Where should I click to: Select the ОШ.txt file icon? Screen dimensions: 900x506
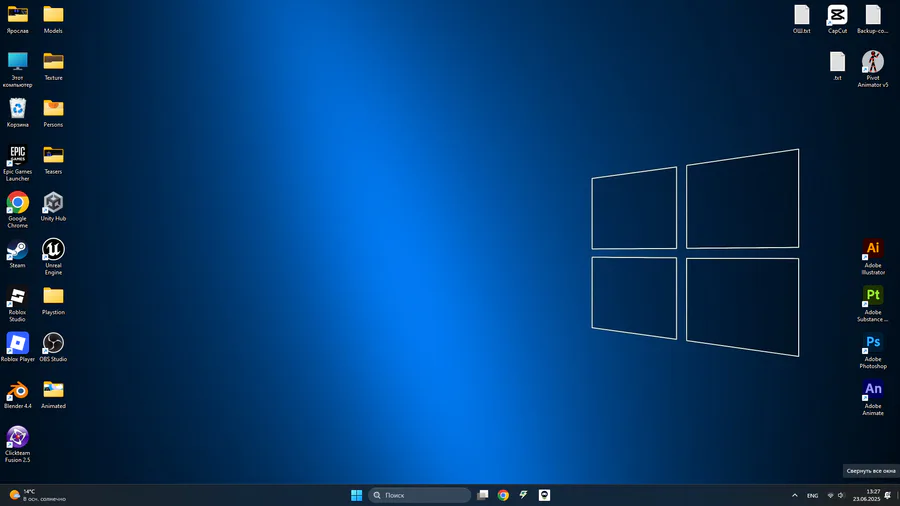[x=802, y=20]
